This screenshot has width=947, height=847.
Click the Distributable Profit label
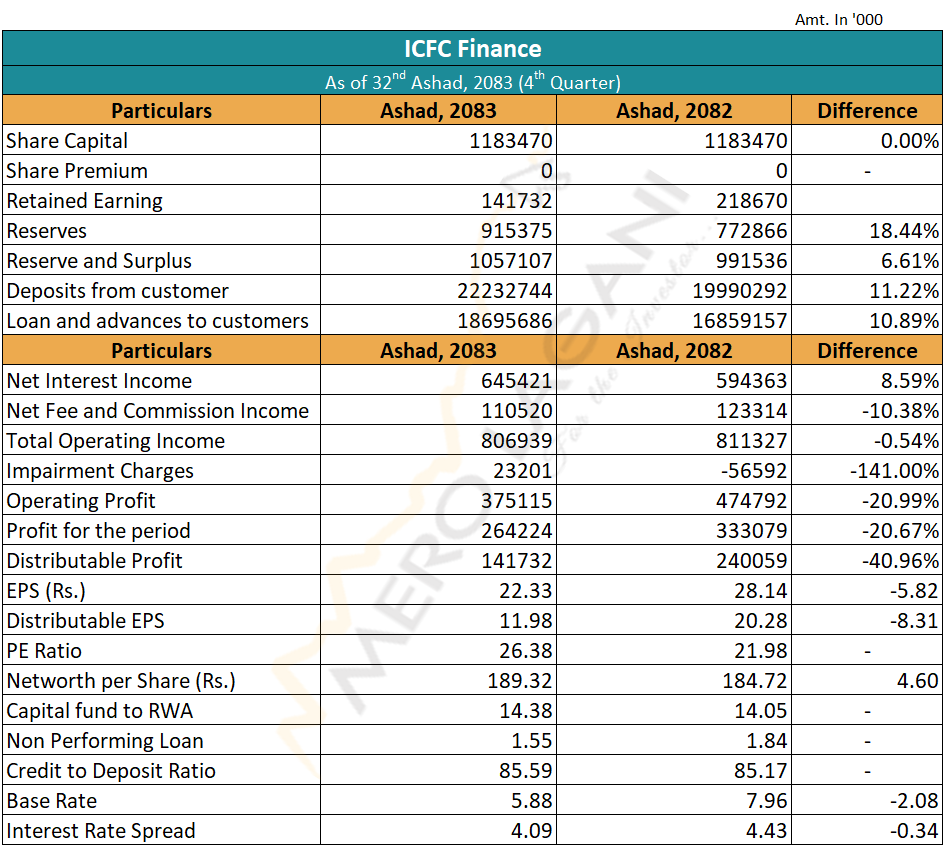pyautogui.click(x=94, y=561)
